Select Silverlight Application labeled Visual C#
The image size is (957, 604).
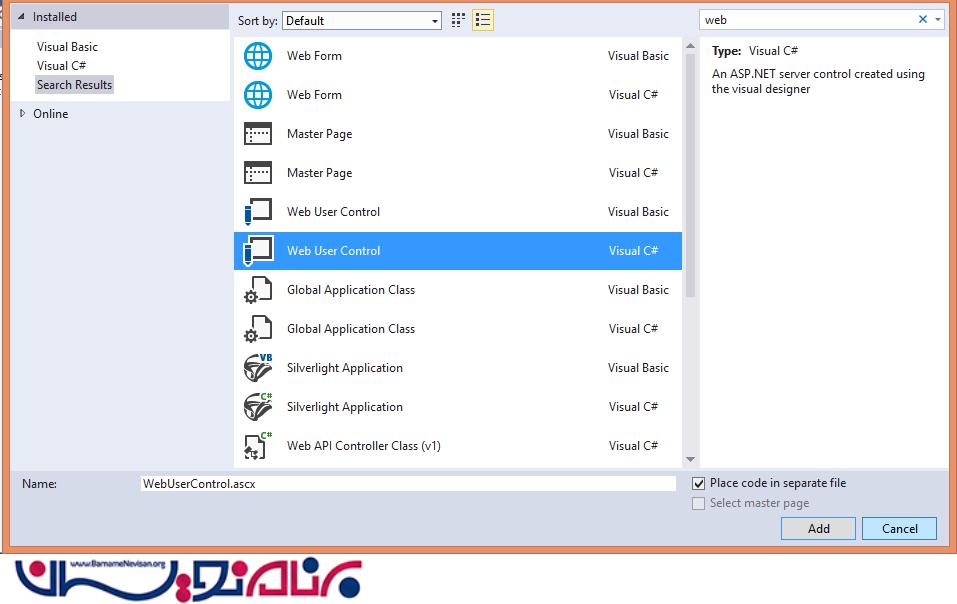coord(458,407)
